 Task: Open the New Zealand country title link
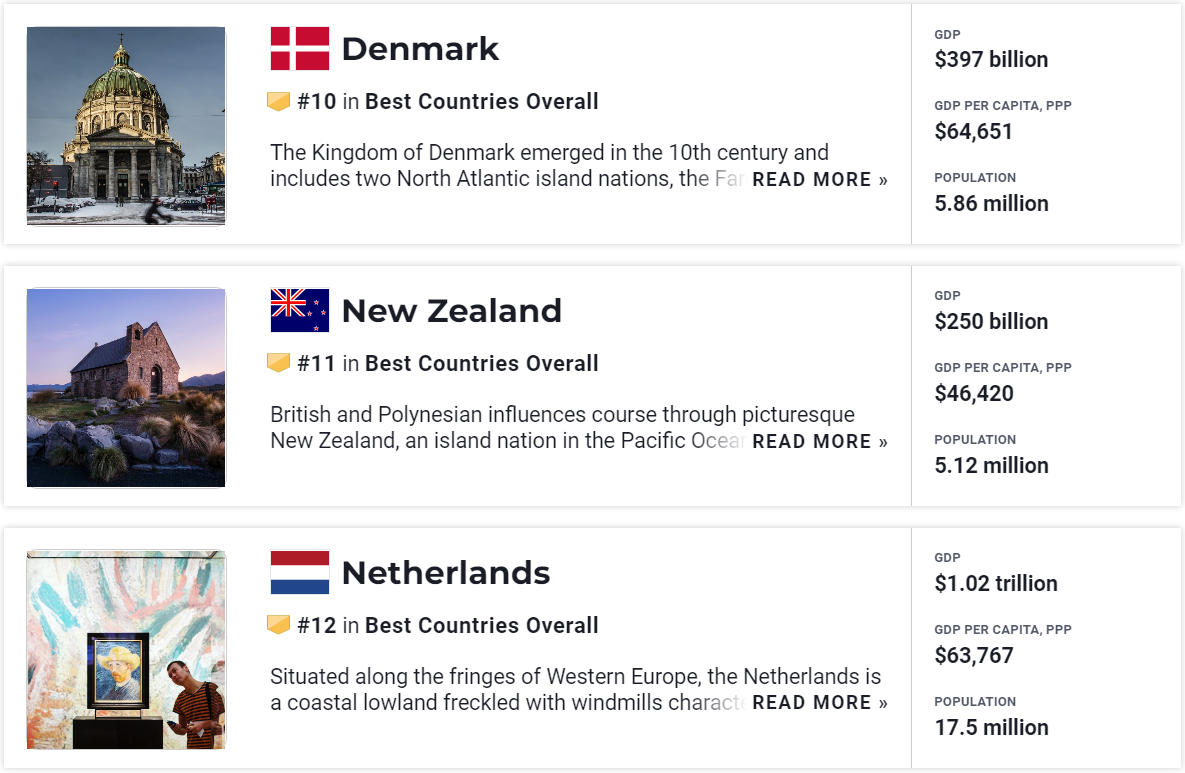452,311
